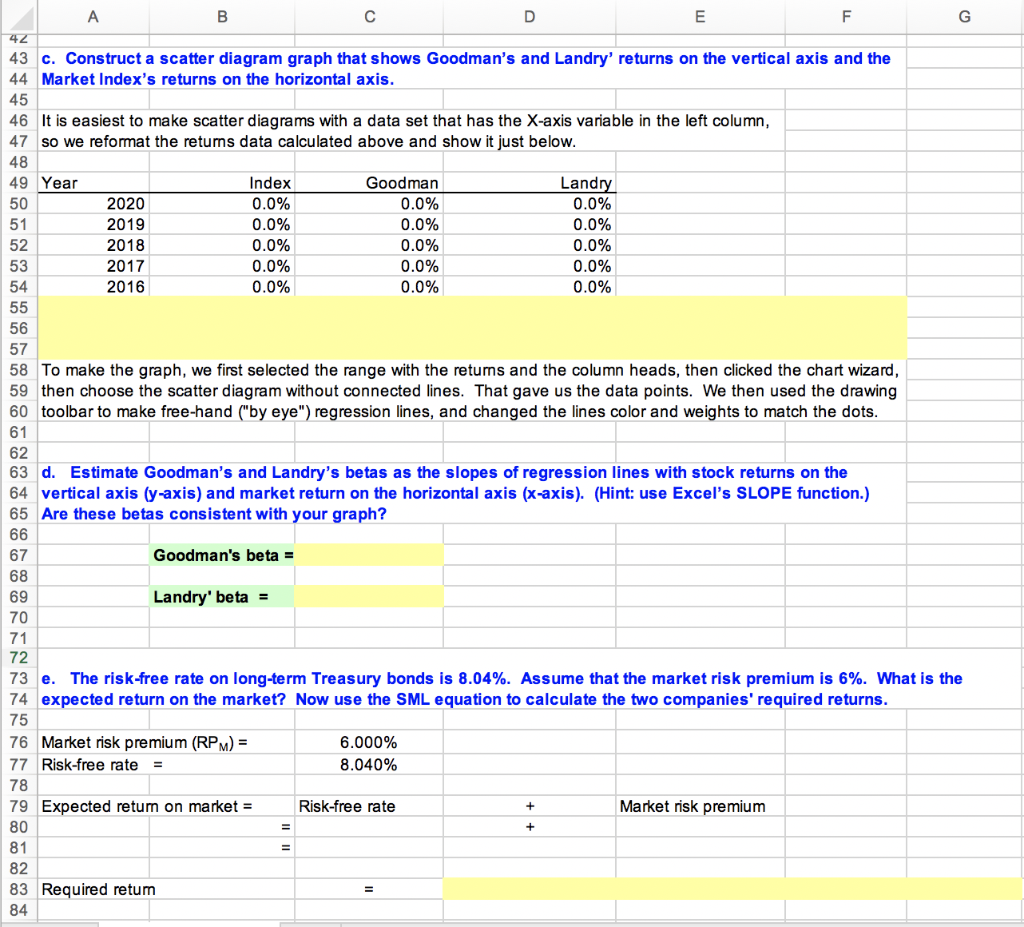This screenshot has height=927, width=1024.
Task: Click the yellow cell for Landry's beta
Action: (x=369, y=596)
